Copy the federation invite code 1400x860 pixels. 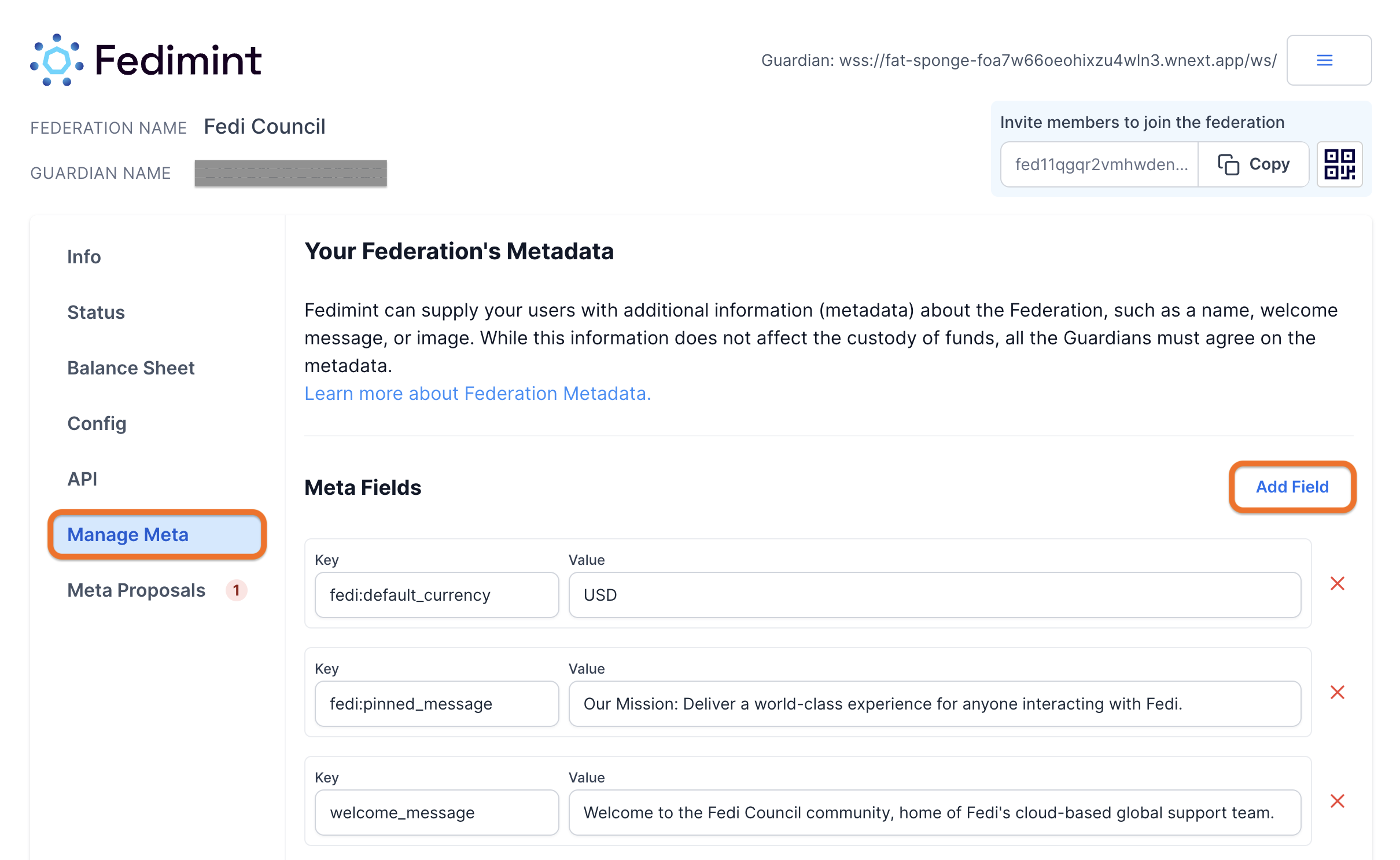tap(1253, 164)
